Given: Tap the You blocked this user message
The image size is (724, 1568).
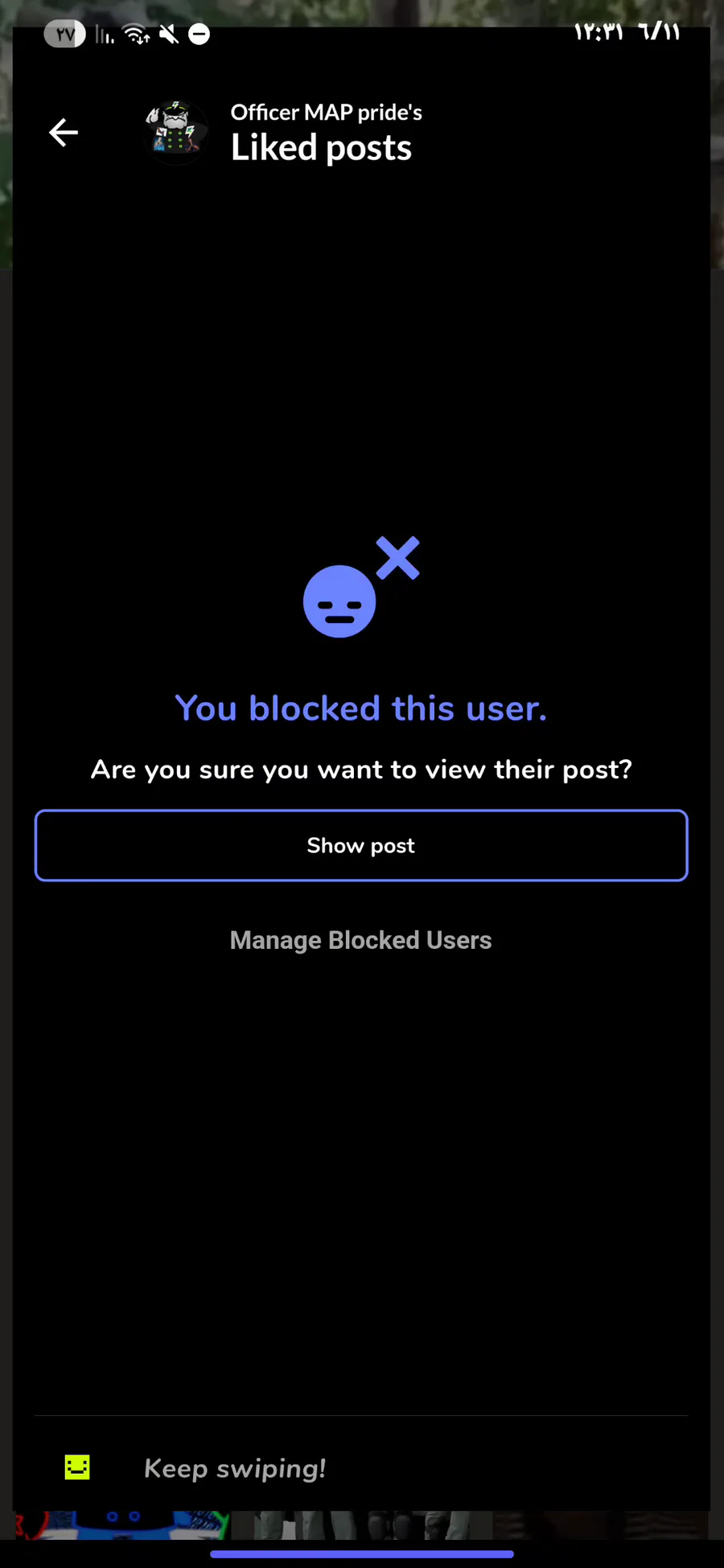Looking at the screenshot, I should [x=361, y=708].
